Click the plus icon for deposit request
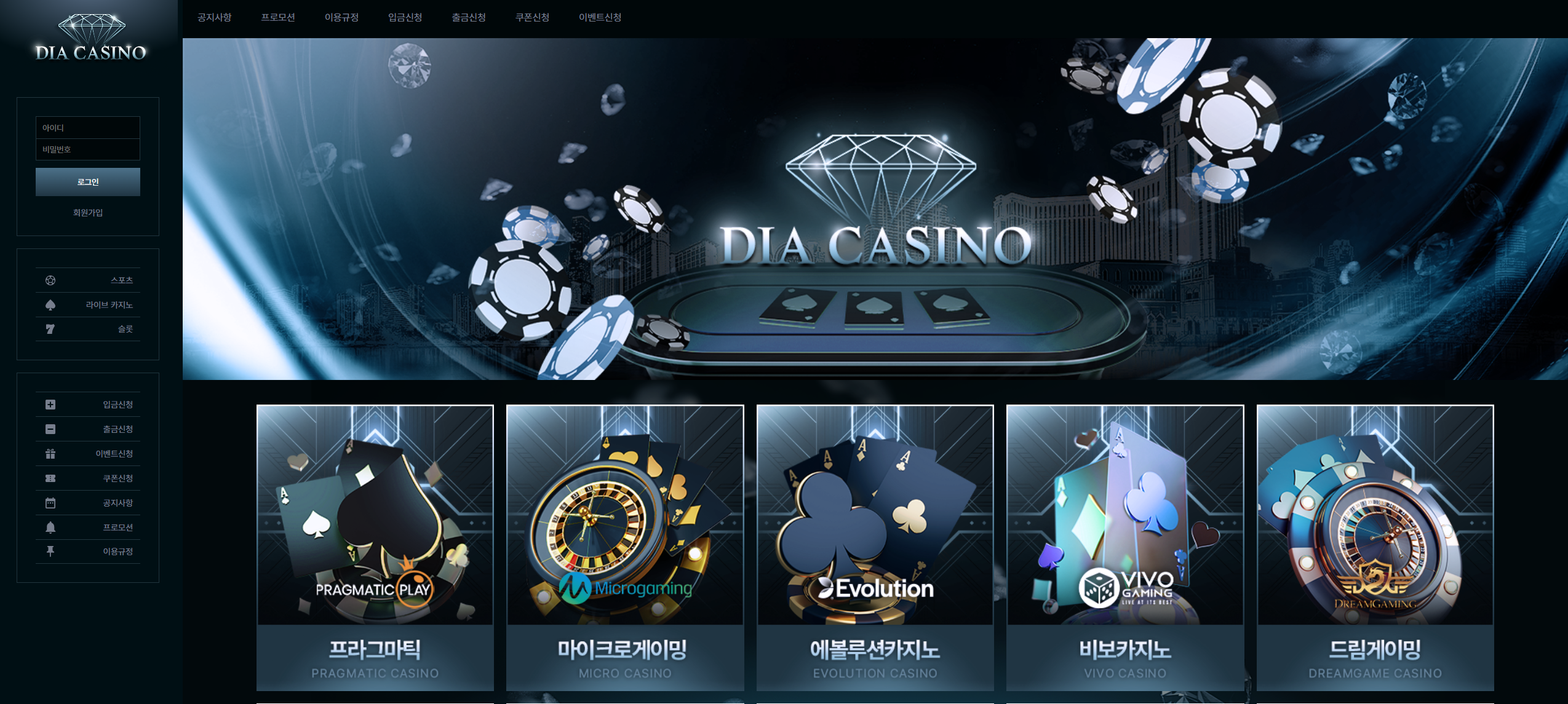 pos(50,405)
